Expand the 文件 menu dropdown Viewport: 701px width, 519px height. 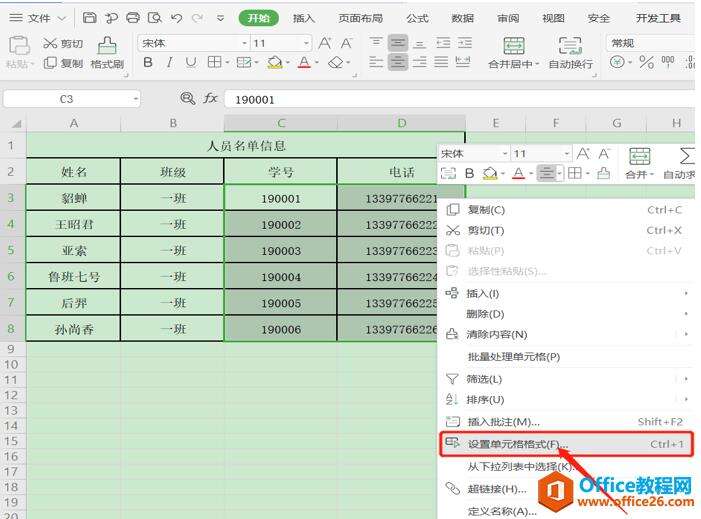pyautogui.click(x=62, y=18)
